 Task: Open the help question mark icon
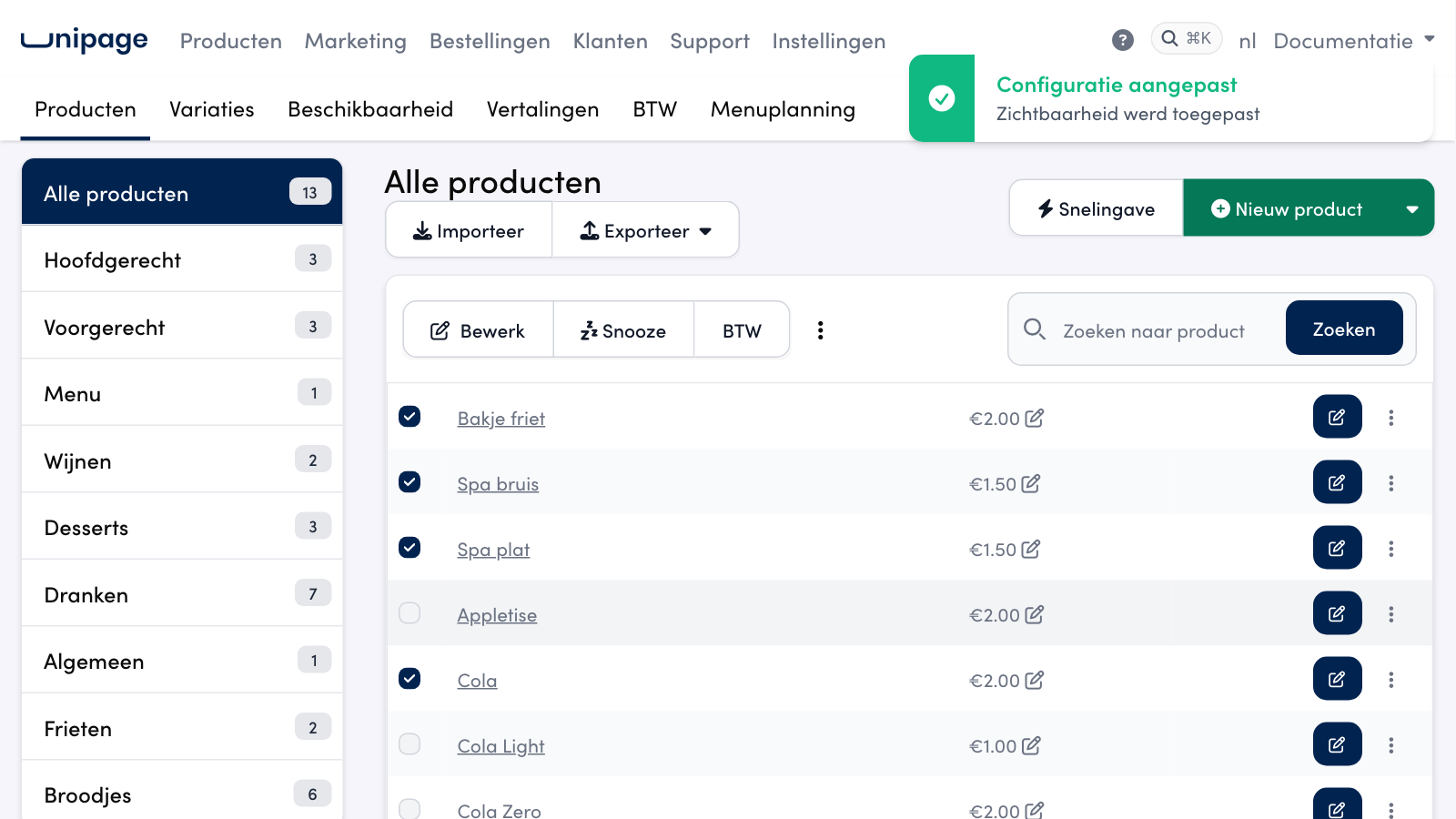(x=1123, y=40)
